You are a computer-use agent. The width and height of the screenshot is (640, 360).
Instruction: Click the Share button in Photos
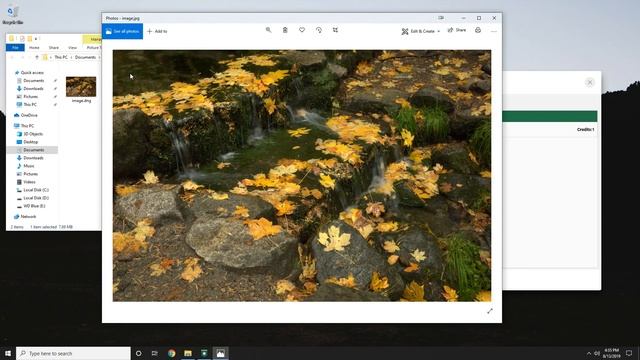pos(457,30)
